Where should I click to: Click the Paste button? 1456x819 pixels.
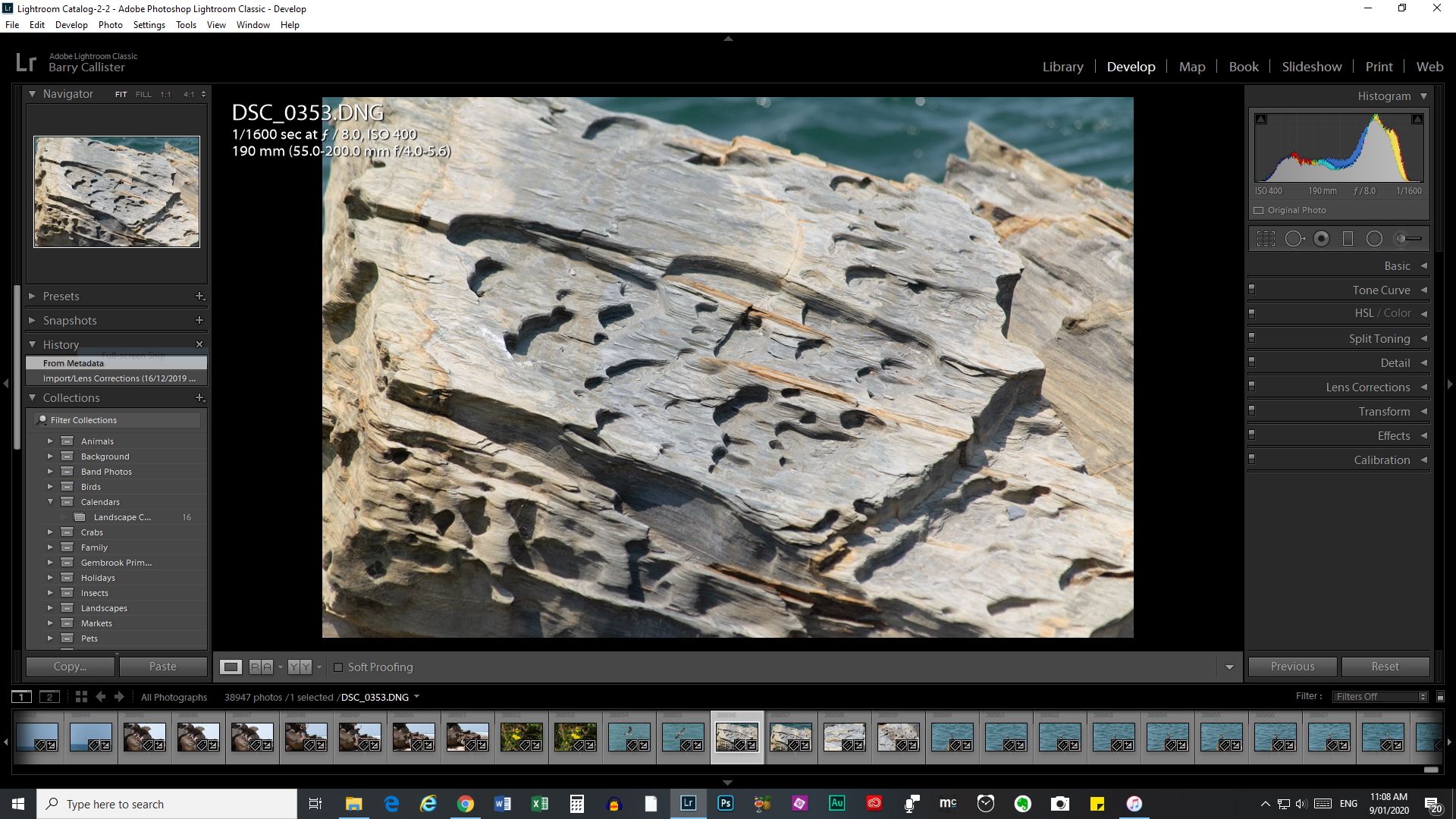click(x=163, y=667)
